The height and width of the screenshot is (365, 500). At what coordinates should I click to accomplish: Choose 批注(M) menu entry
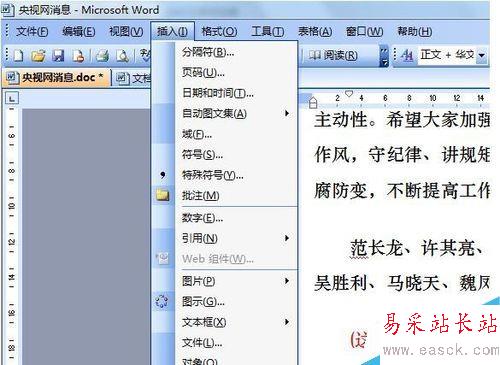224,195
